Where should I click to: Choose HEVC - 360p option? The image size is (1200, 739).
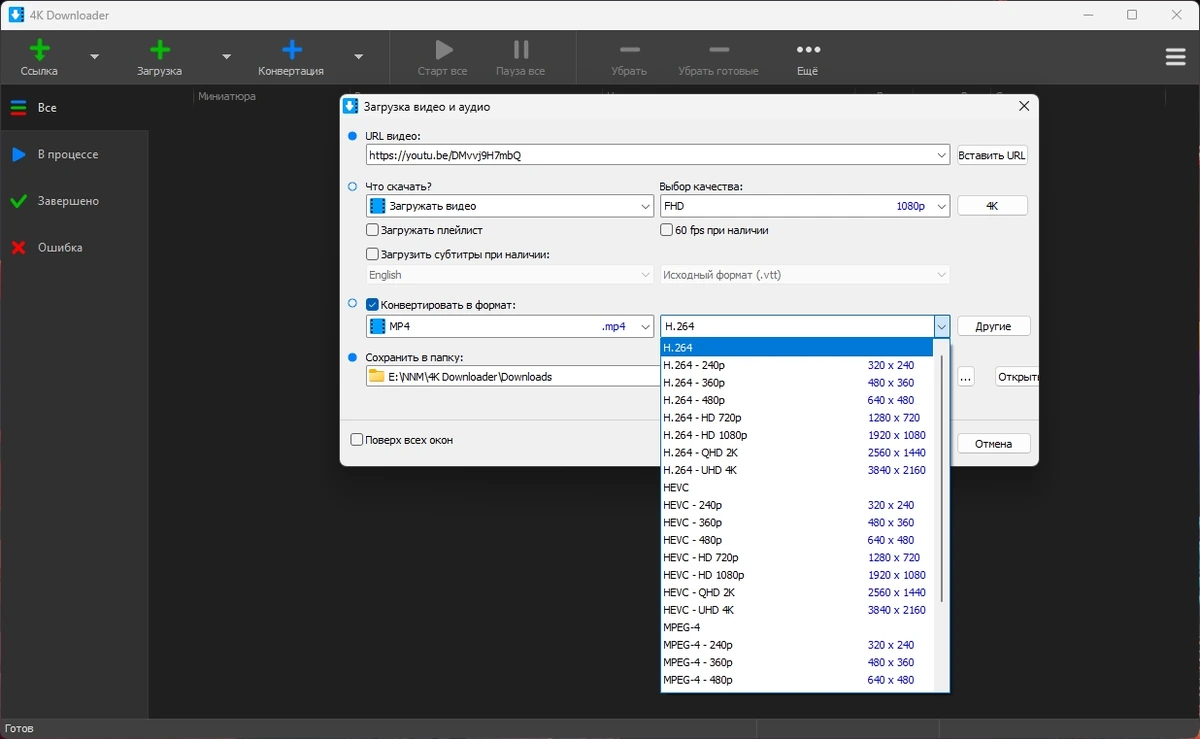pos(797,522)
